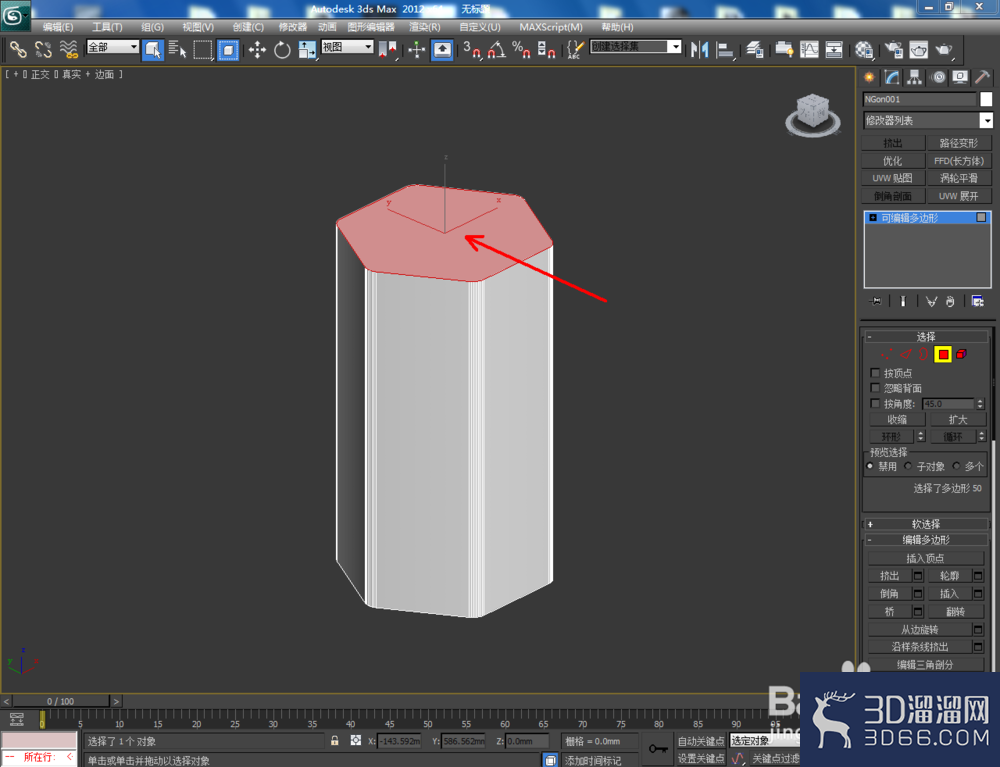Click the Pin Stack icon
Screen dimensions: 1000x767
click(x=876, y=301)
